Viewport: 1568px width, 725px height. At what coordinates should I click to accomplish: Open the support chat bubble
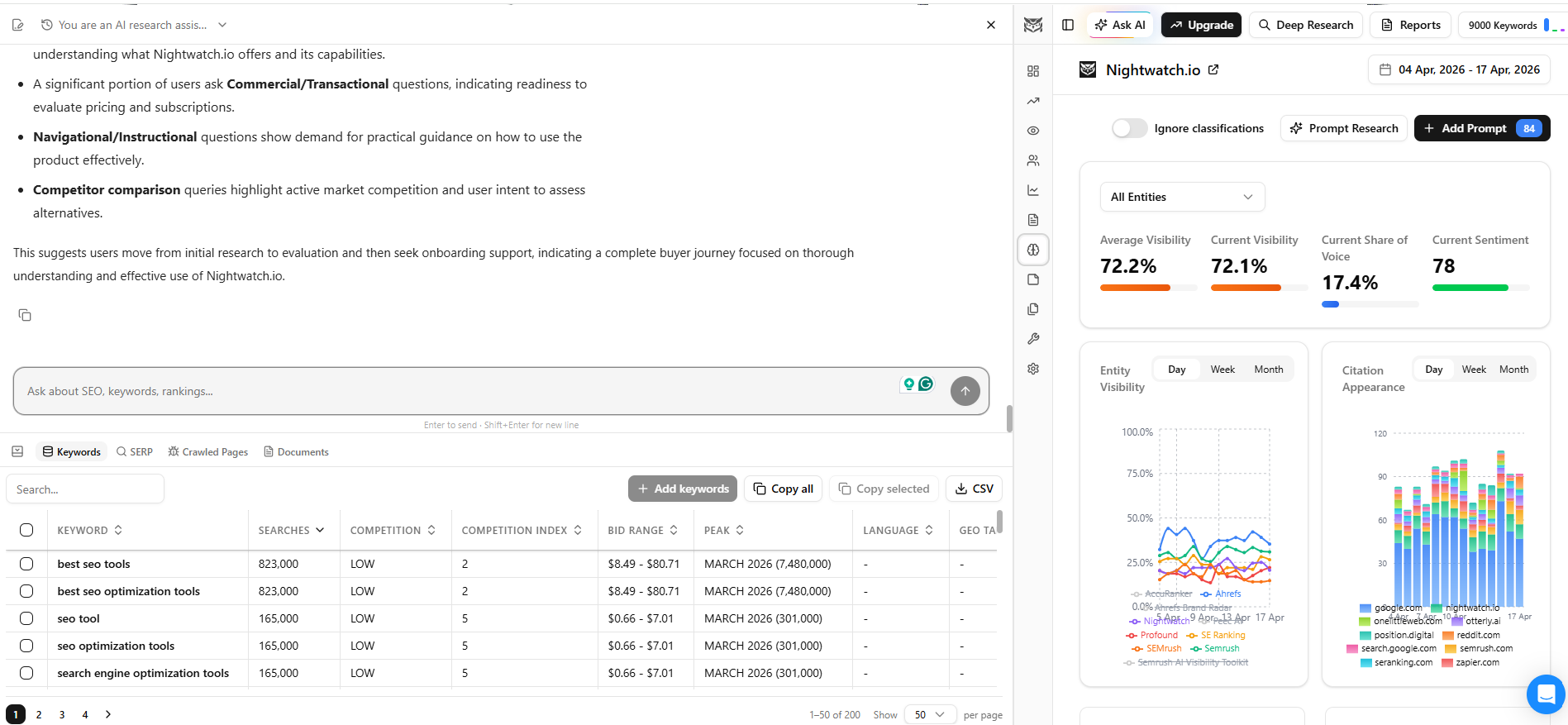point(1545,694)
